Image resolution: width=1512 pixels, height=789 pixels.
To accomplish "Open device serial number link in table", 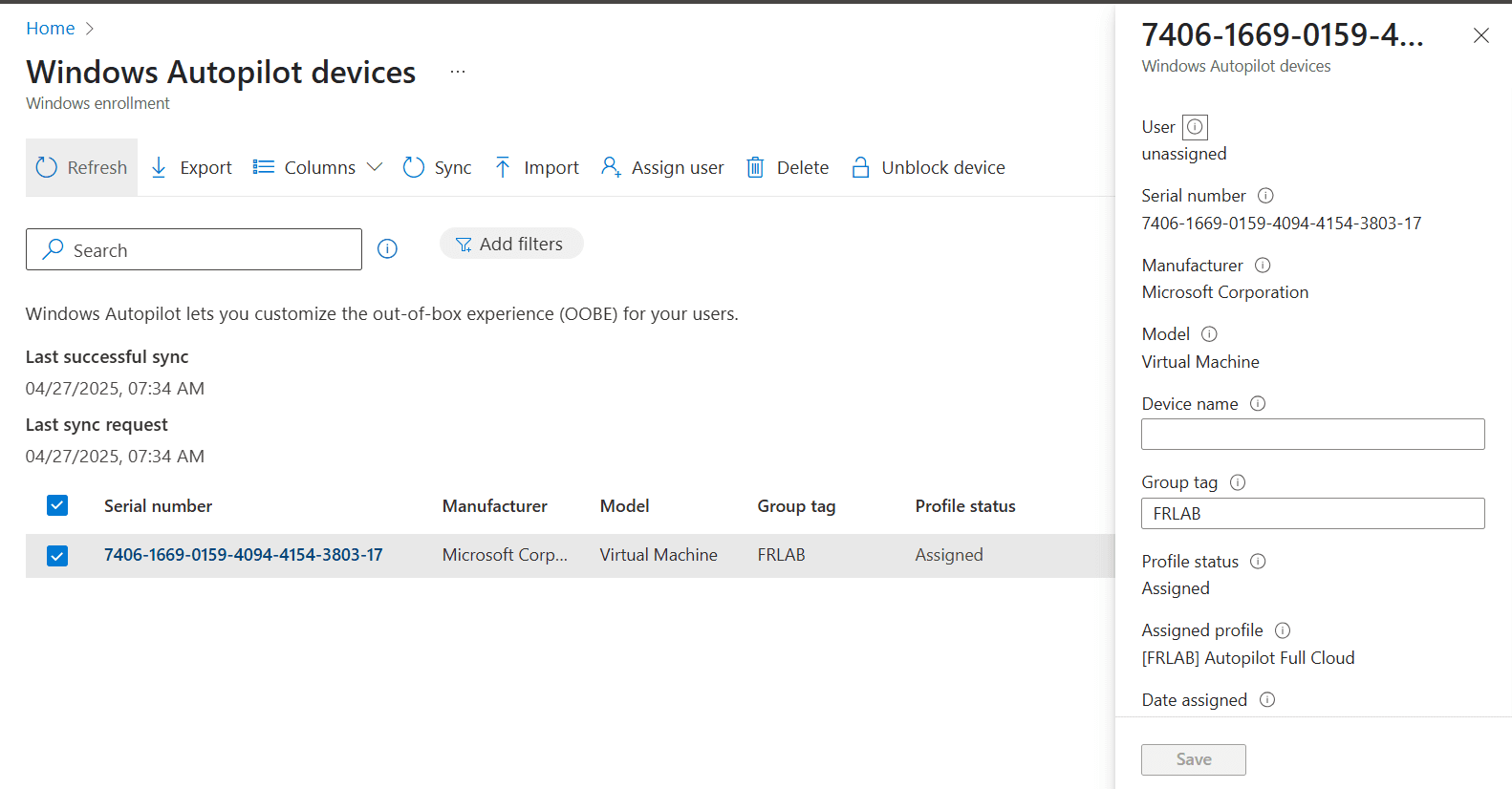I will (243, 555).
